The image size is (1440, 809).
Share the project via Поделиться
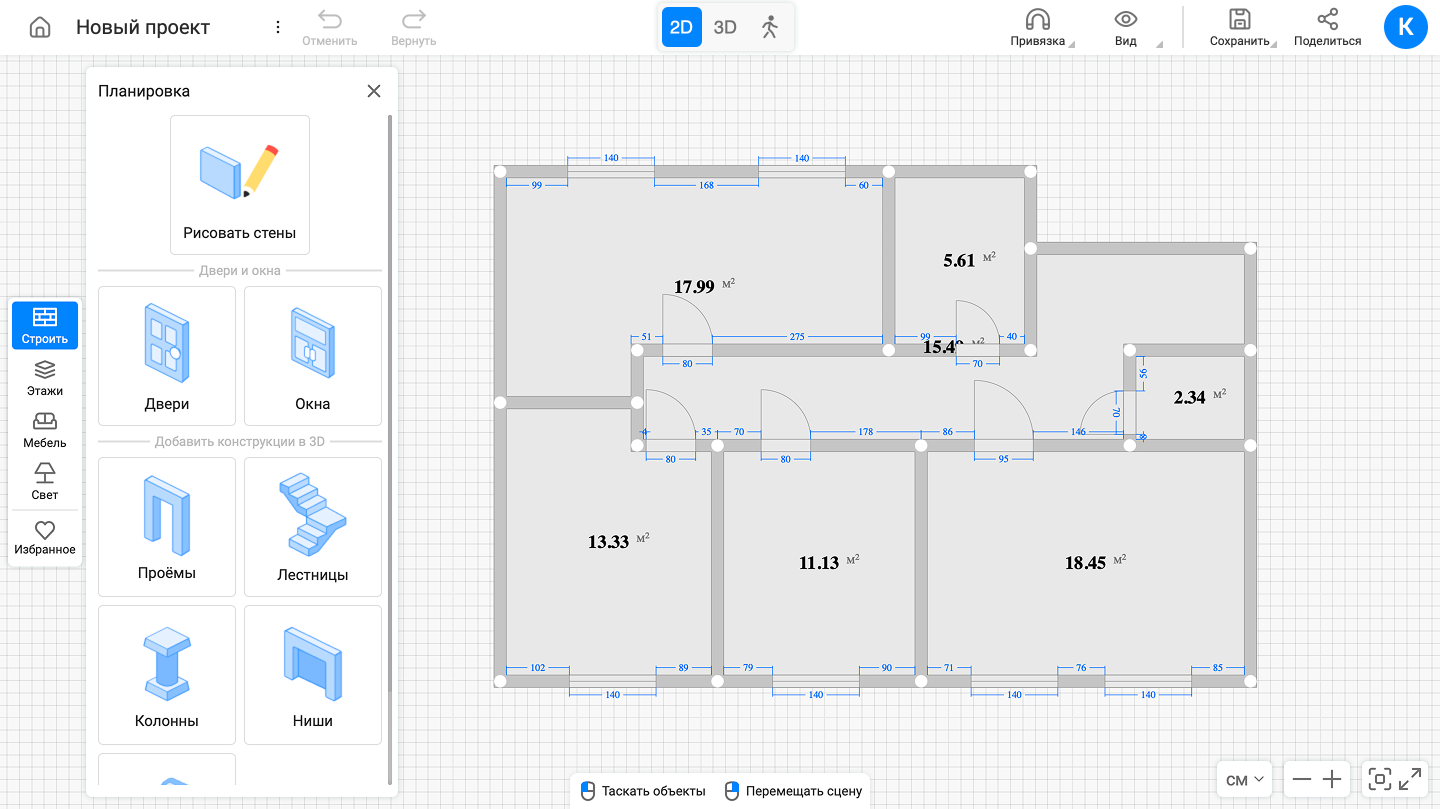1327,28
